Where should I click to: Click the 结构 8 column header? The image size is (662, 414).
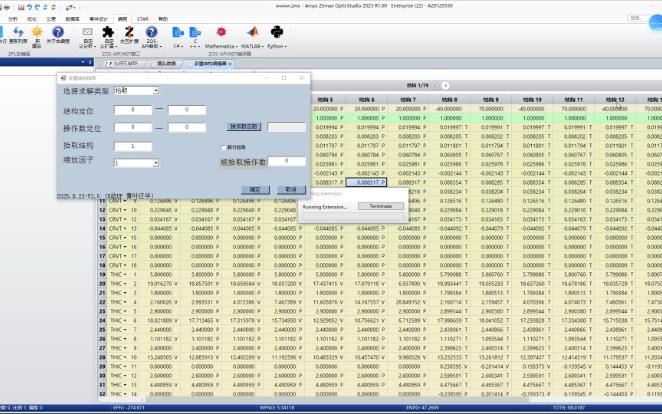click(x=449, y=100)
